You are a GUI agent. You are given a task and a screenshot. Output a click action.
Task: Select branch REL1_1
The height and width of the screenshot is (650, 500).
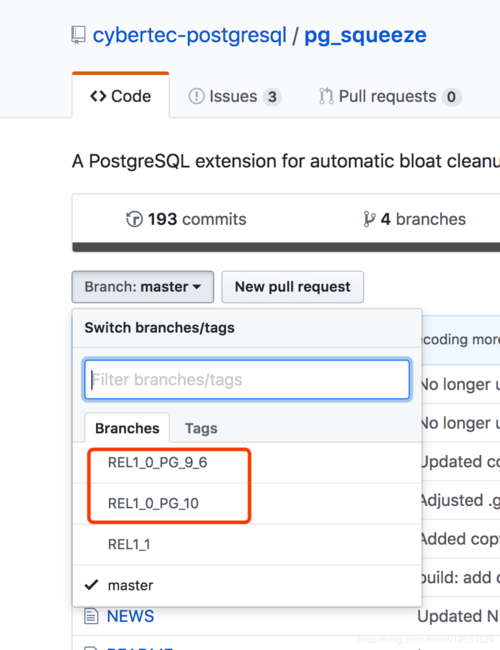point(247,544)
